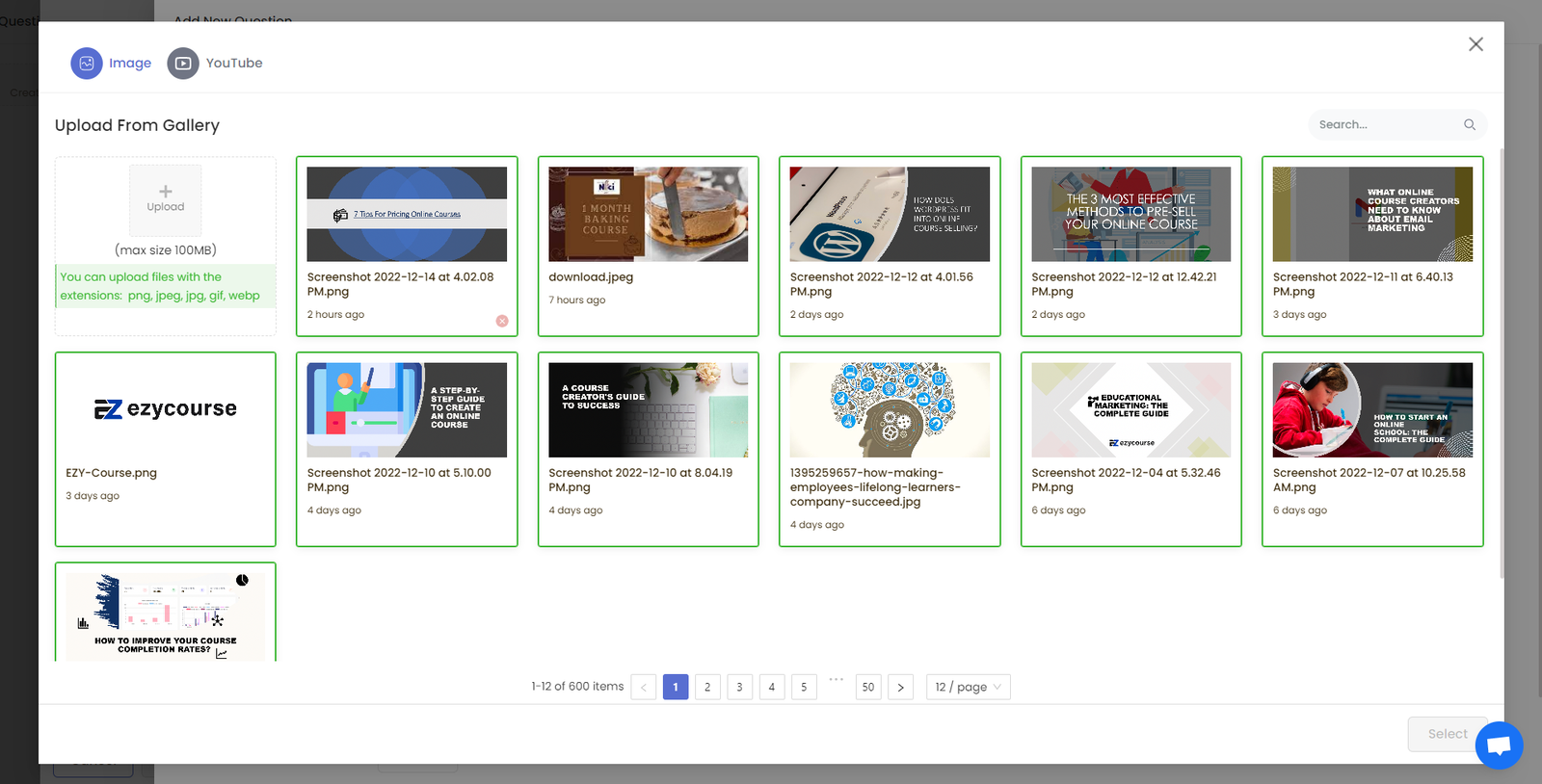Select the EZY-Course.png logo image
The image size is (1542, 784).
[166, 409]
